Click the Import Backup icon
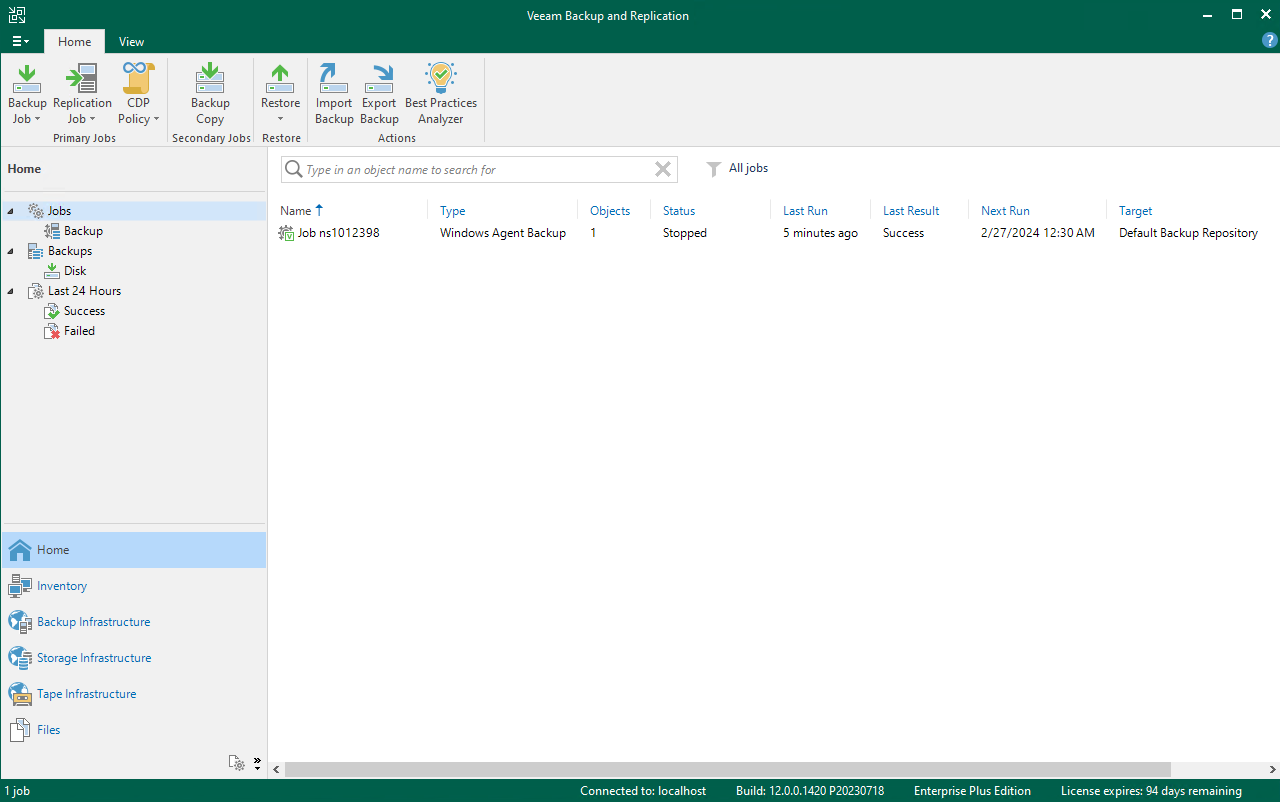 (334, 94)
